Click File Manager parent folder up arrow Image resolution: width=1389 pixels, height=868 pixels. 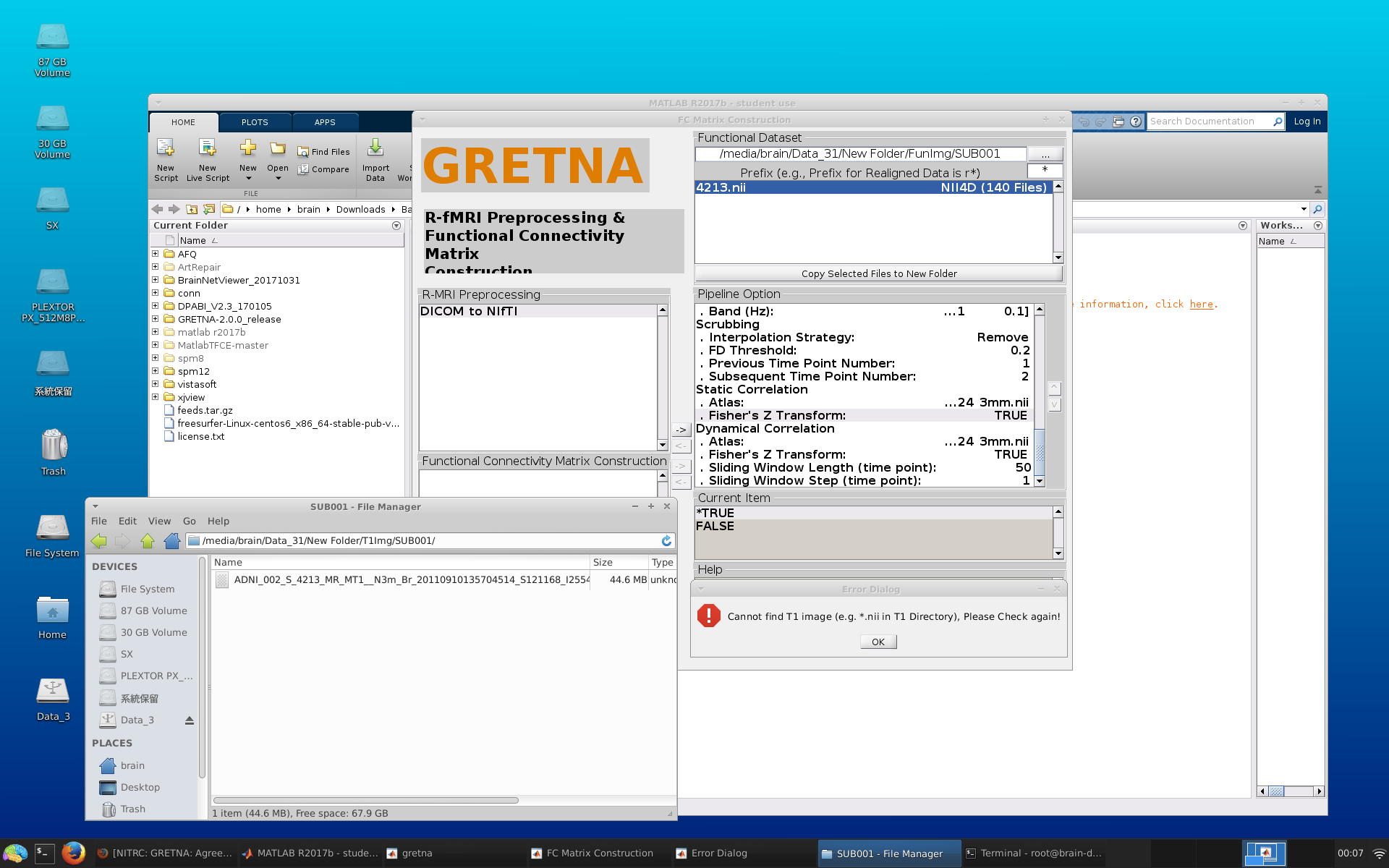(x=148, y=540)
